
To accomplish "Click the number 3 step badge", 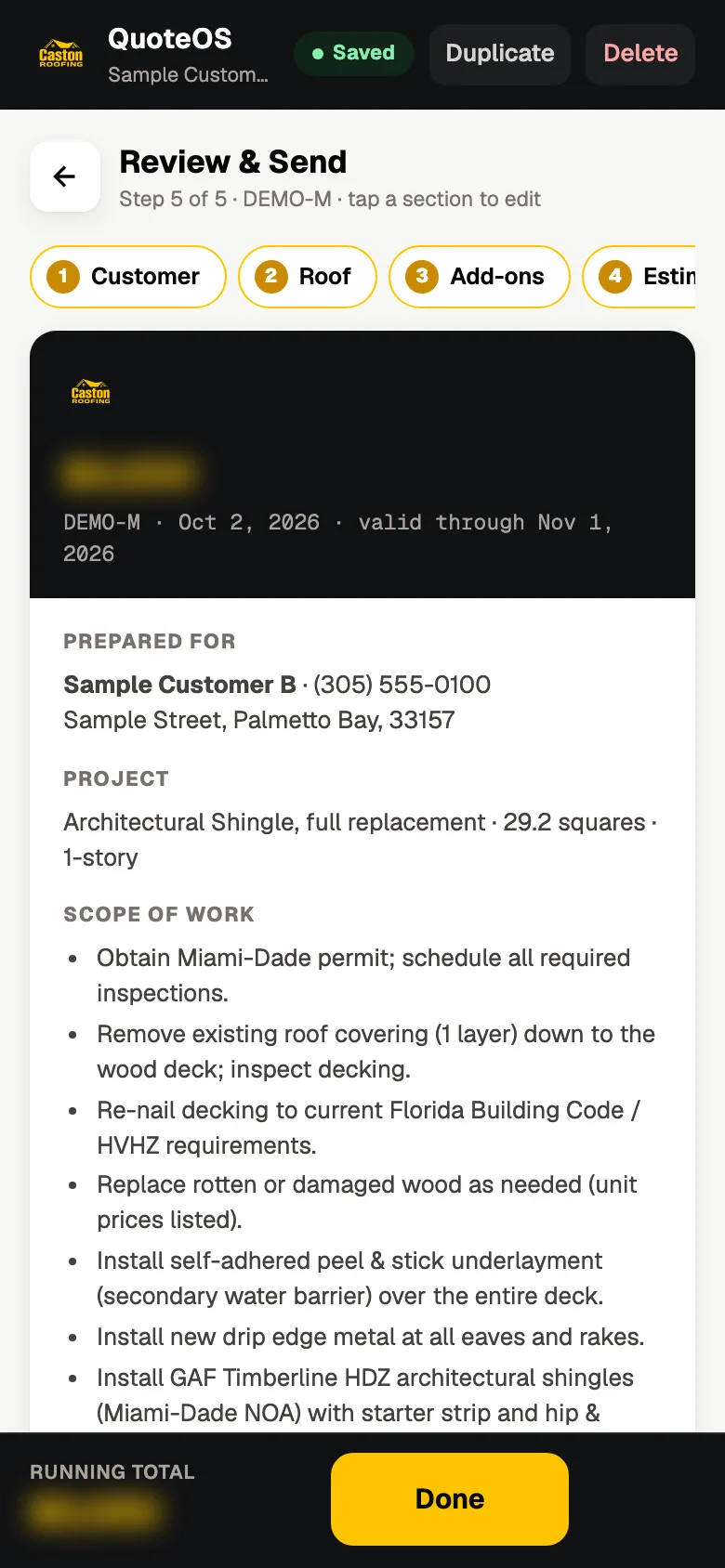I will click(x=422, y=276).
